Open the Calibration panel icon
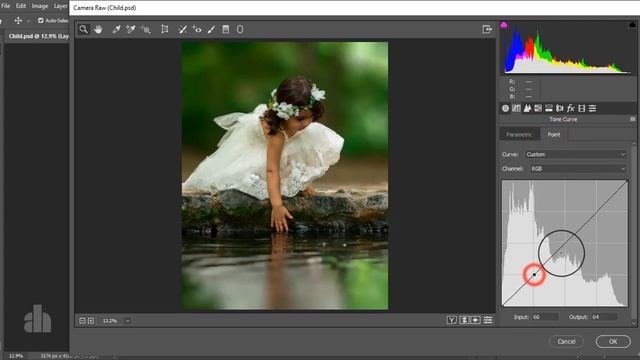This screenshot has width=640, height=360. [x=582, y=108]
